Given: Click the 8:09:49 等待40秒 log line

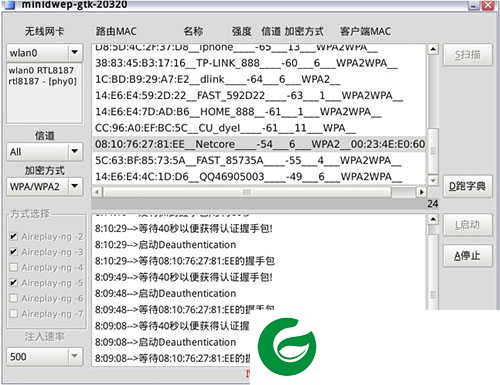Looking at the screenshot, I should point(184,277).
